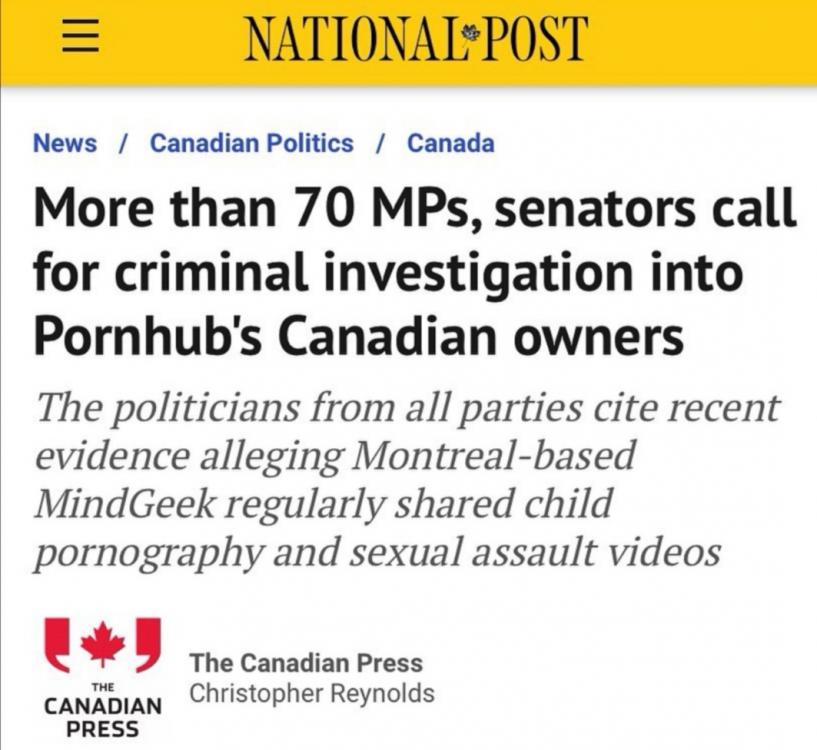Click the word 'MindGeek' in subheading

pyautogui.click(x=124, y=503)
